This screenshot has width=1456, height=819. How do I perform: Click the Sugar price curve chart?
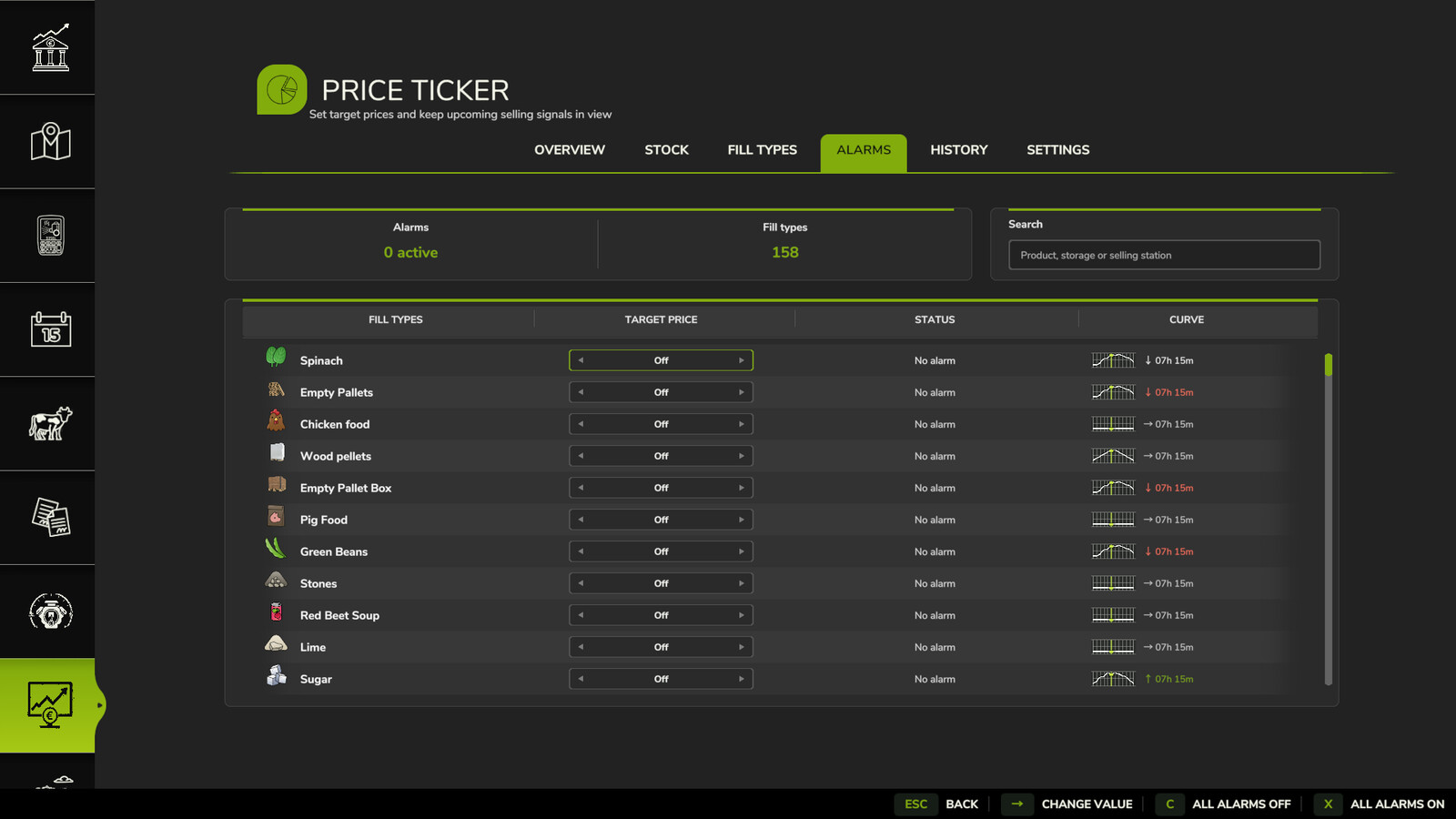point(1113,679)
